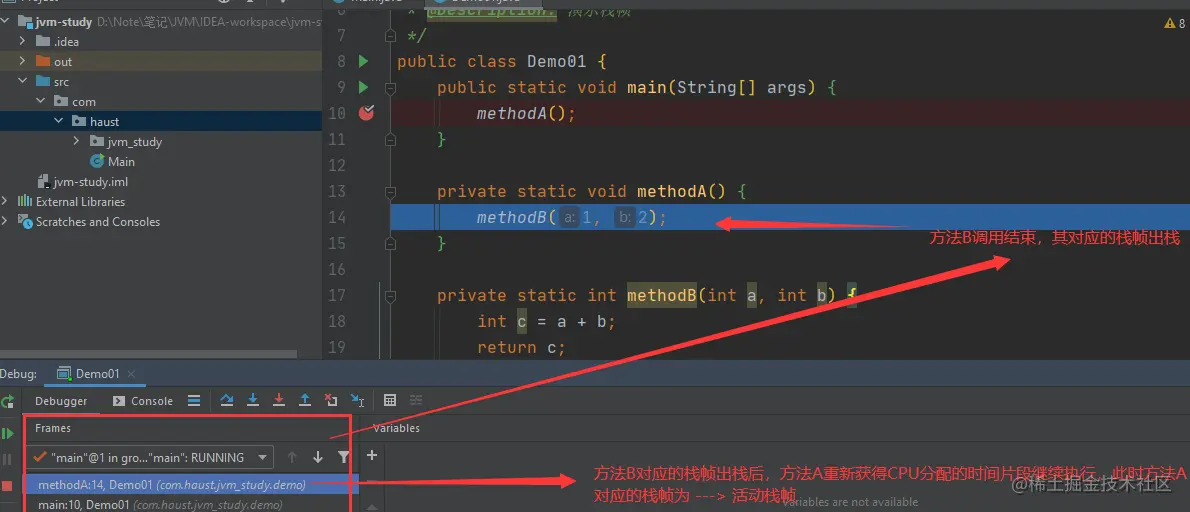This screenshot has height=512, width=1190.
Task: Run to the cursor position
Action: pos(357,400)
